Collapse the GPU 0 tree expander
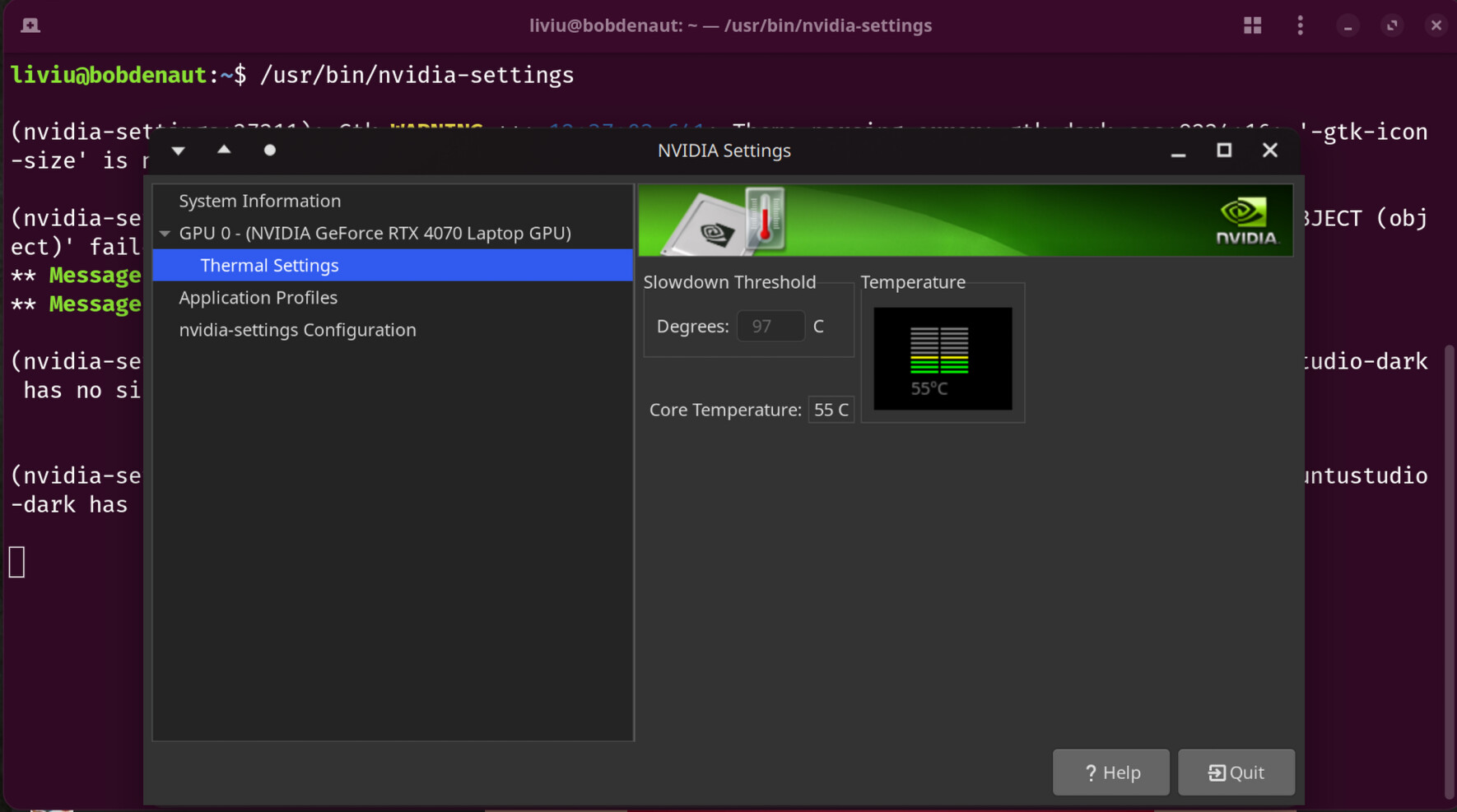The image size is (1457, 812). point(165,234)
